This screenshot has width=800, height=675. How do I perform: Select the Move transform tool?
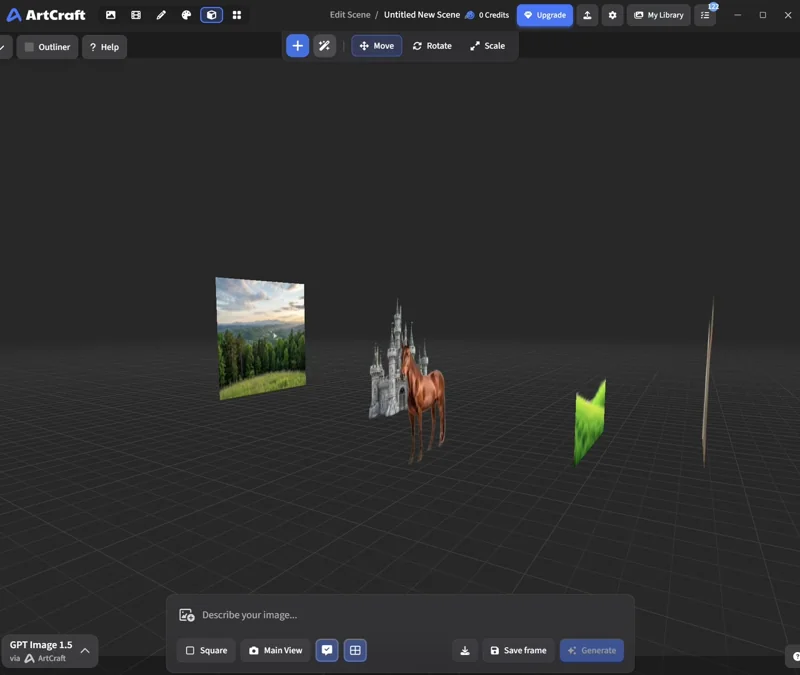(377, 46)
